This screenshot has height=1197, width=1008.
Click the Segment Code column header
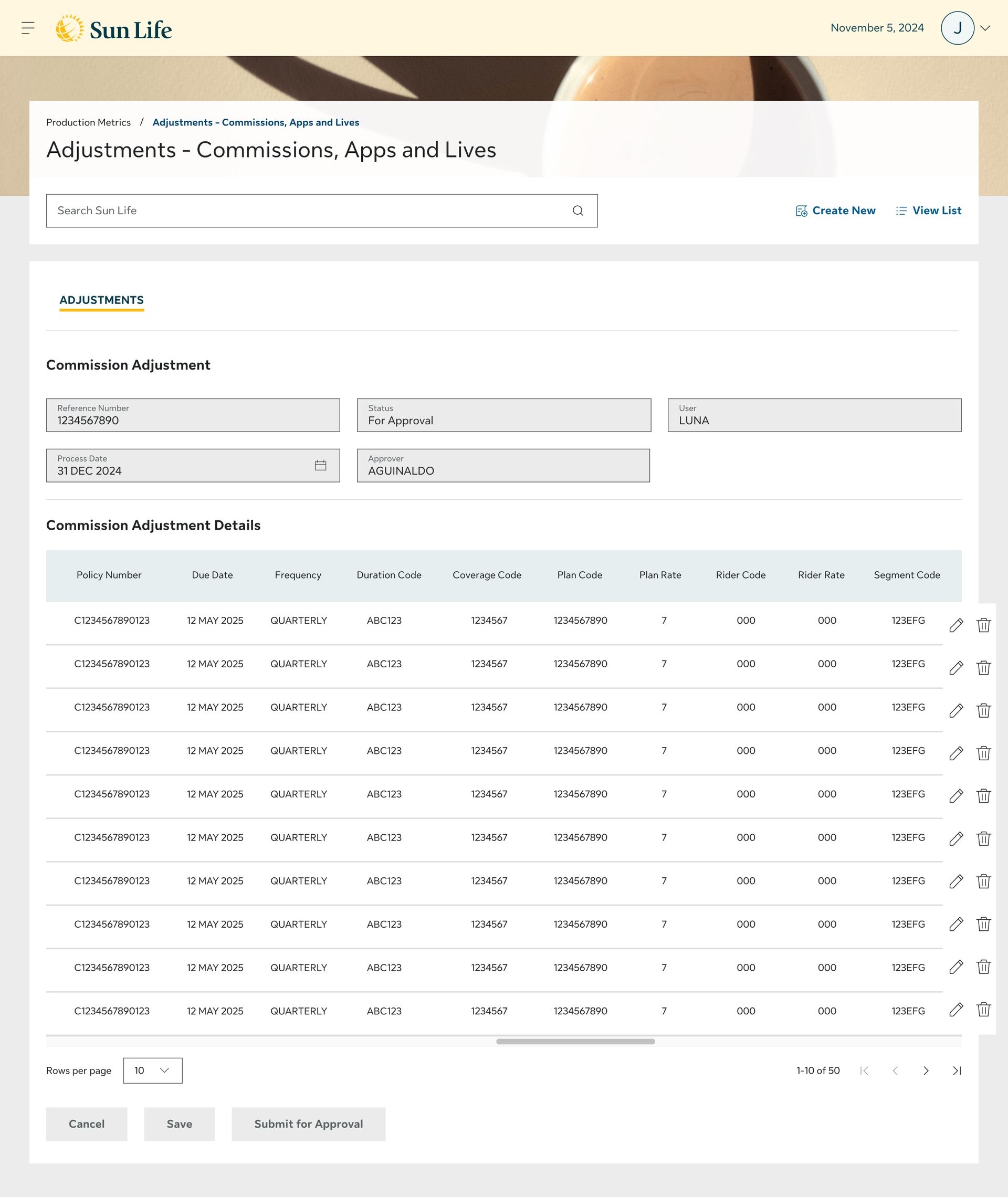[907, 575]
